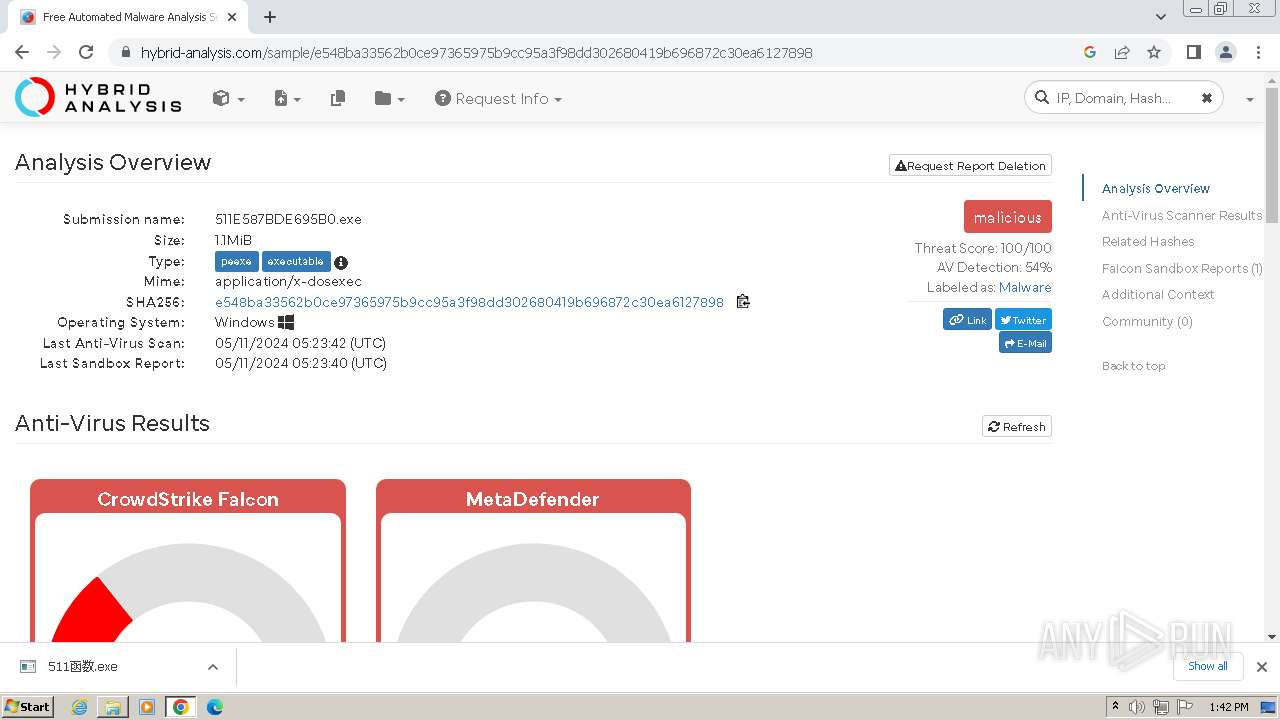
Task: Close the downloads bar
Action: pos(1261,667)
